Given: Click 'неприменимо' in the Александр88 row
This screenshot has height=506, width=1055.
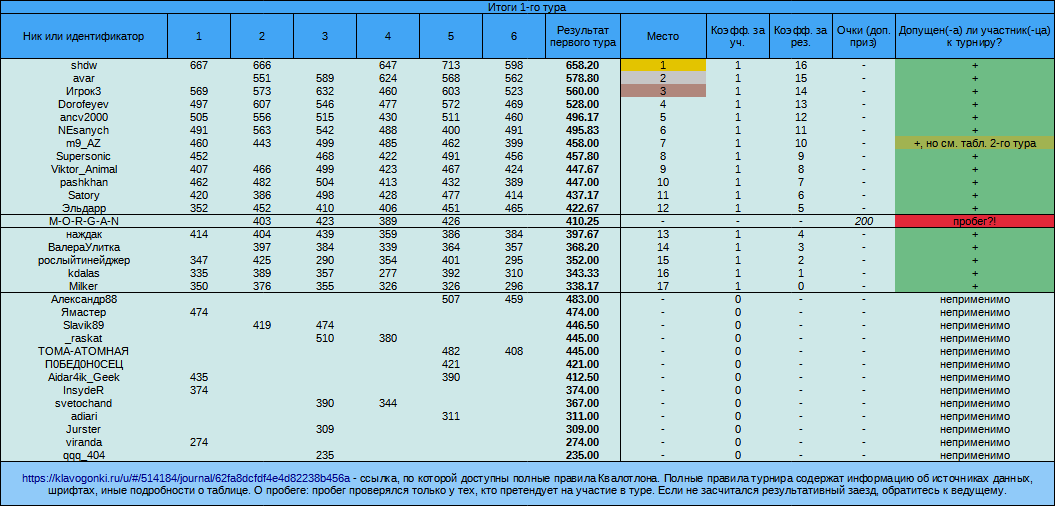Looking at the screenshot, I should 974,299.
